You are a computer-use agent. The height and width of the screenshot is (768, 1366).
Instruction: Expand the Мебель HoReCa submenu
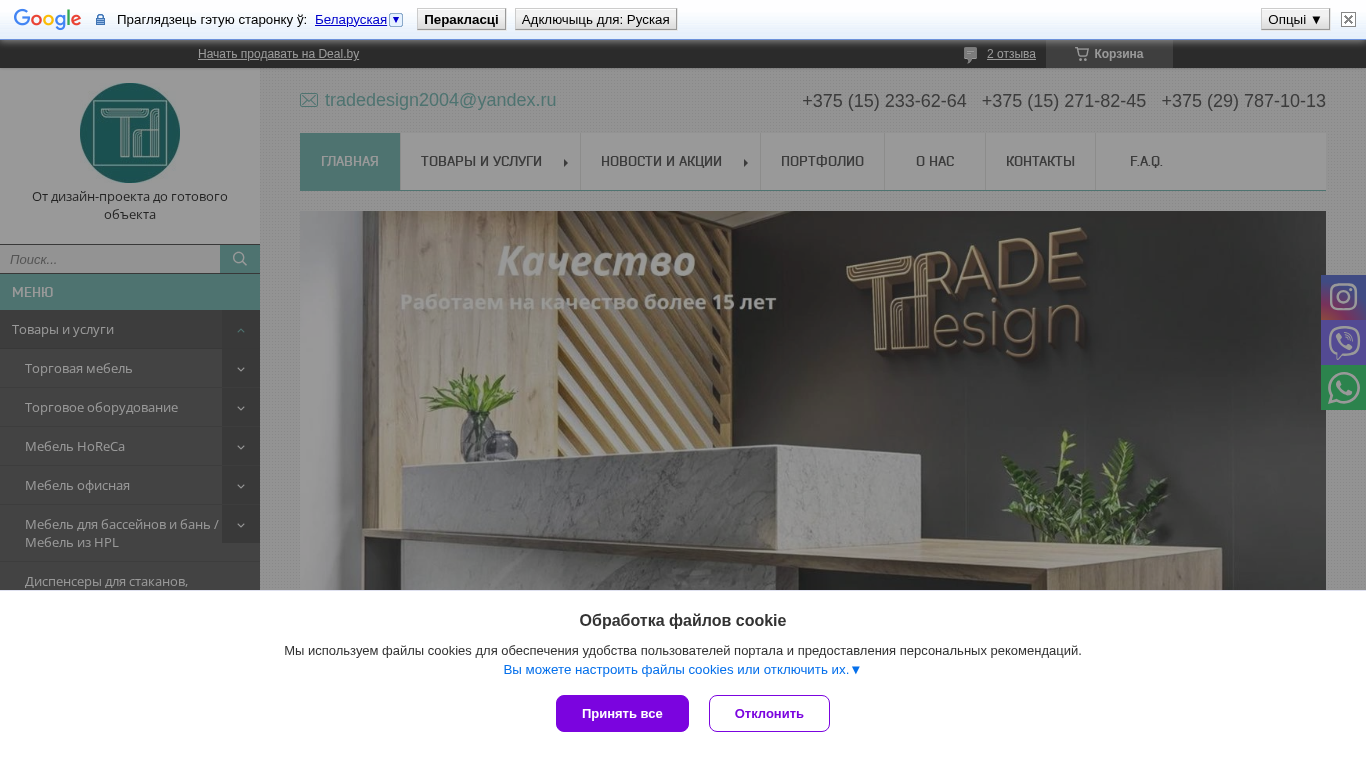pos(241,447)
